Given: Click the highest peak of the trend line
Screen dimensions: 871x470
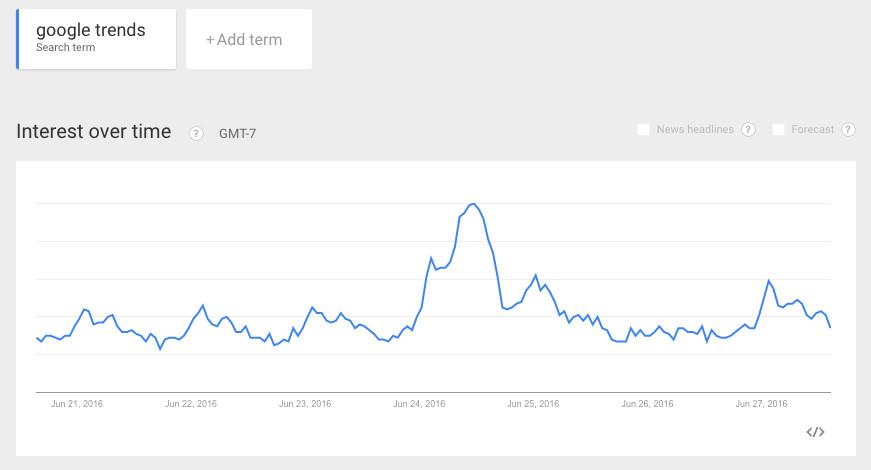Looking at the screenshot, I should pyautogui.click(x=473, y=204).
